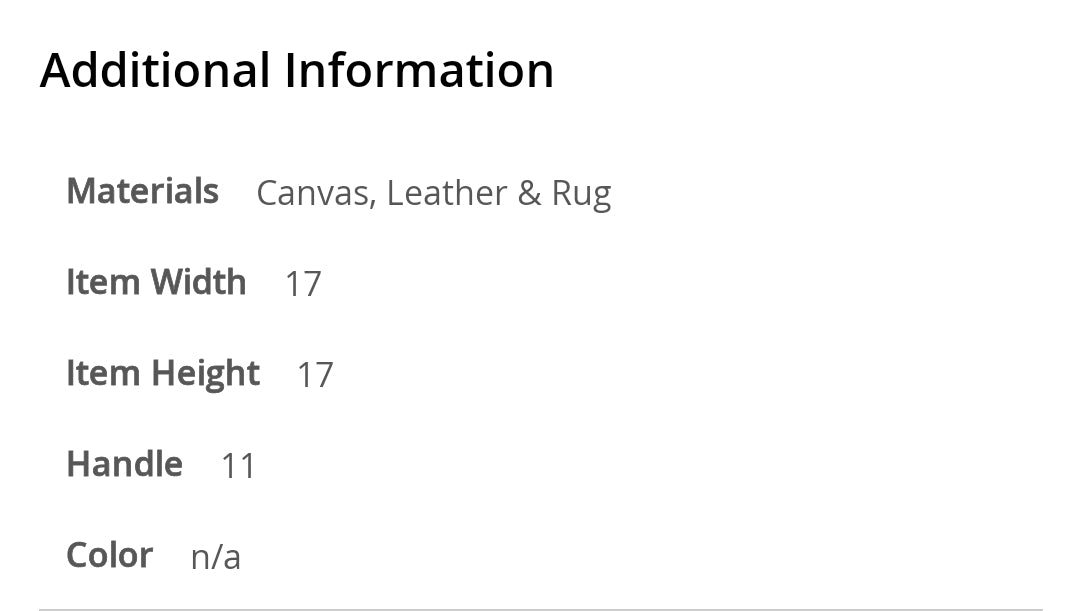Select the Handle value 11
Image resolution: width=1079 pixels, height=611 pixels.
238,467
